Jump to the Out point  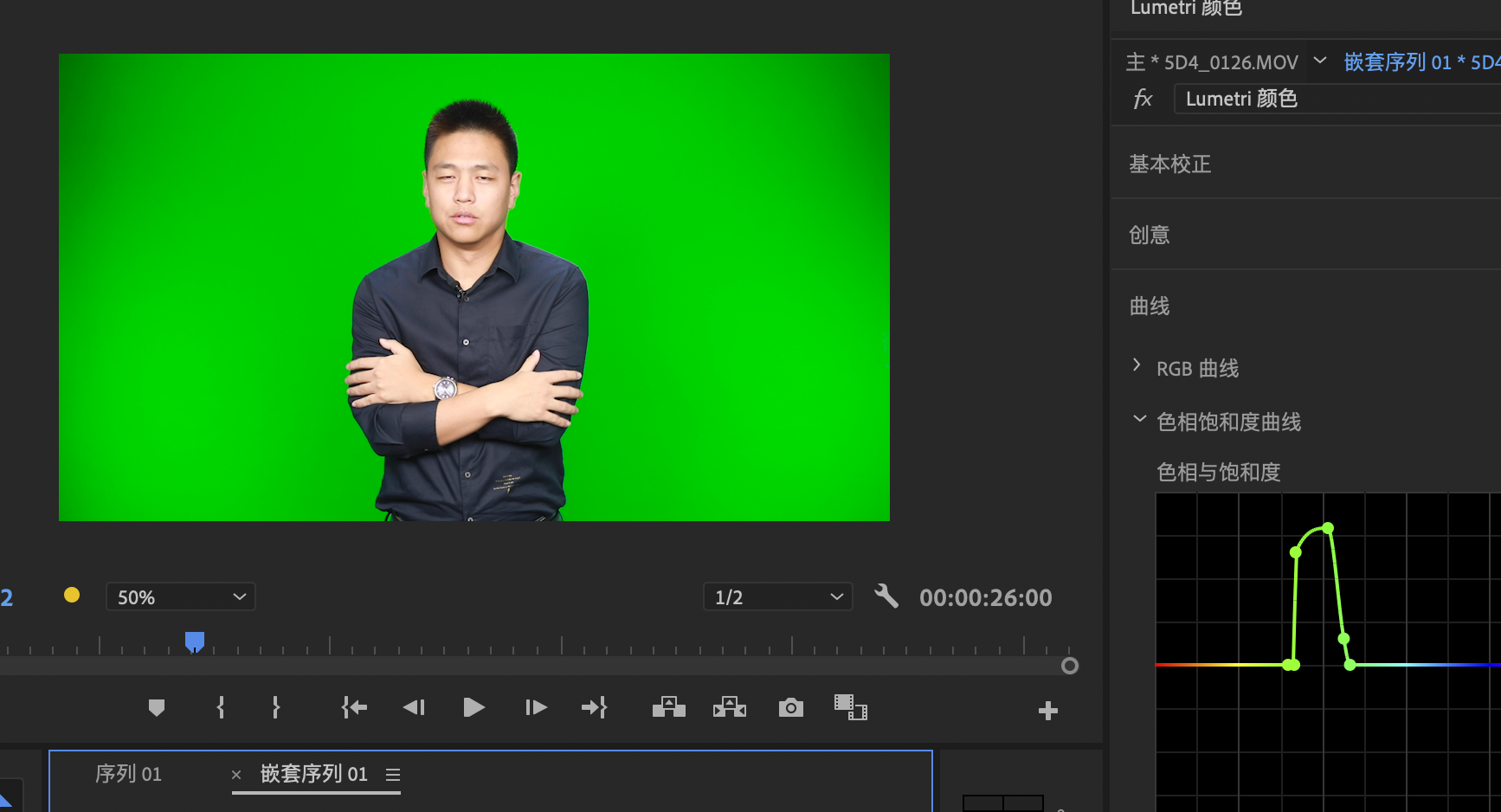coord(595,708)
